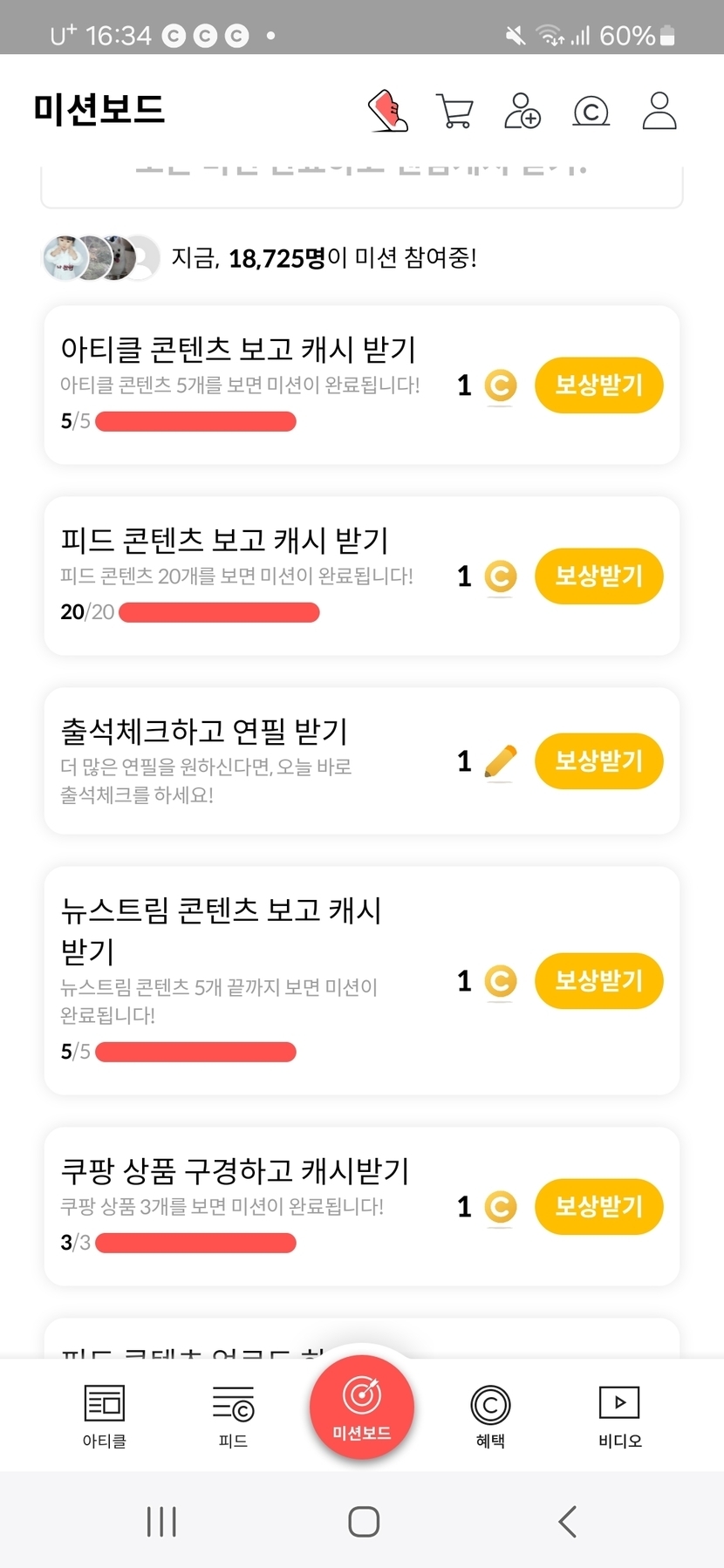Viewport: 724px width, 1568px height.
Task: Tap the 20/20 feed progress bar
Action: click(219, 612)
